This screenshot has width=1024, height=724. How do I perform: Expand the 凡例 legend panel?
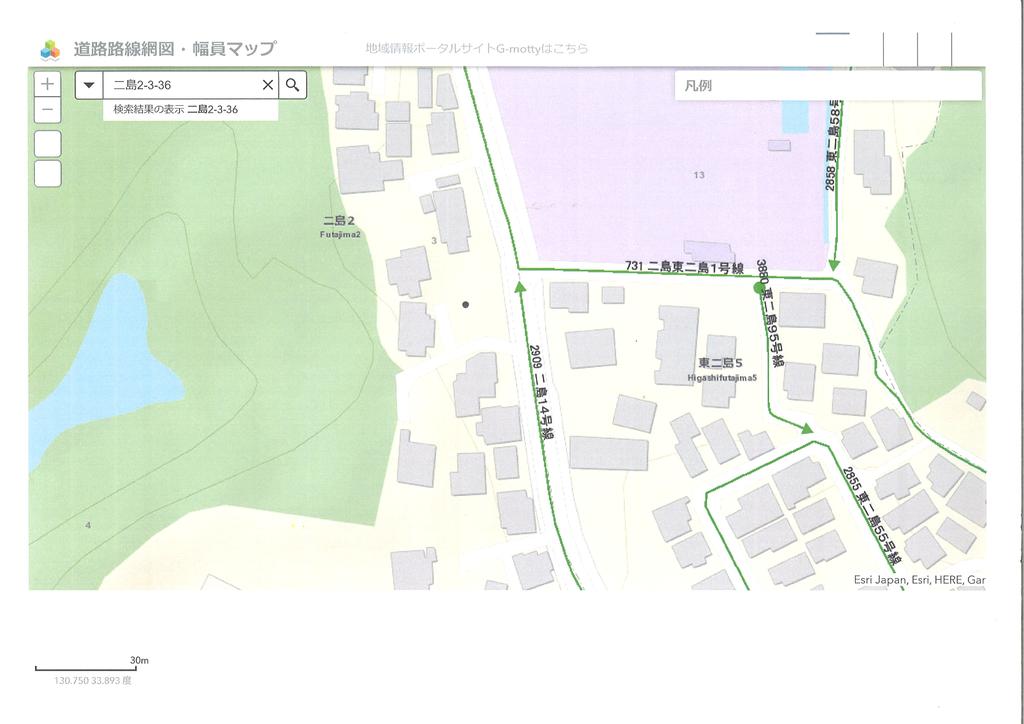[x=828, y=86]
